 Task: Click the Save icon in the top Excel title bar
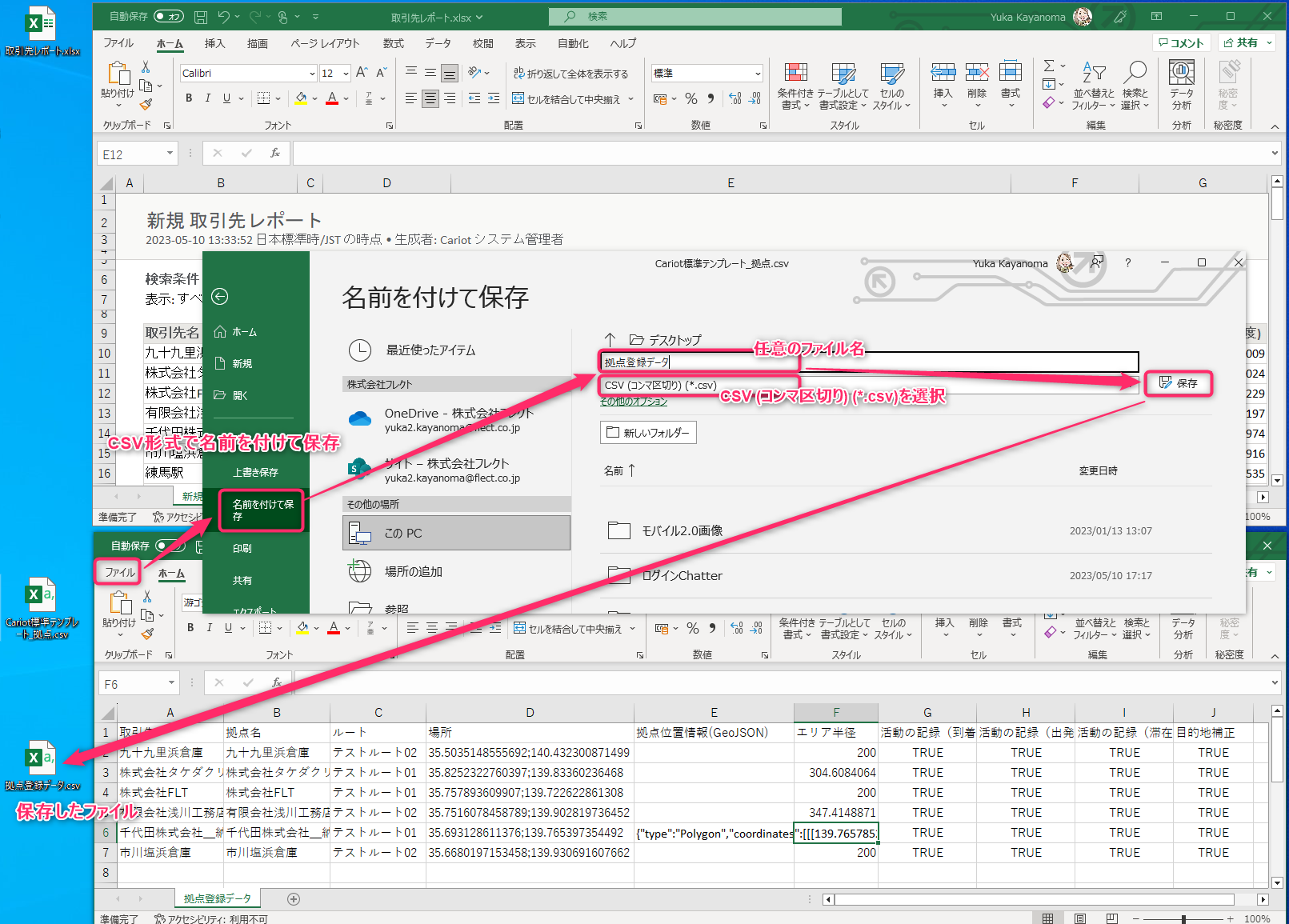pyautogui.click(x=201, y=17)
